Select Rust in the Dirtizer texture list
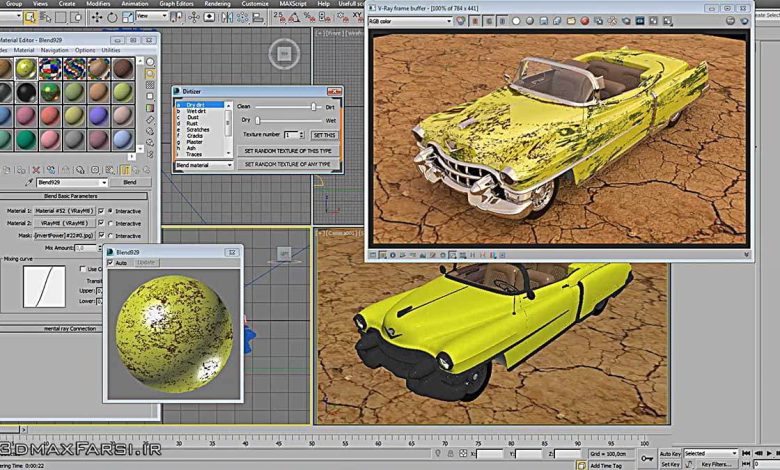Viewport: 780px width, 470px height. click(x=193, y=123)
